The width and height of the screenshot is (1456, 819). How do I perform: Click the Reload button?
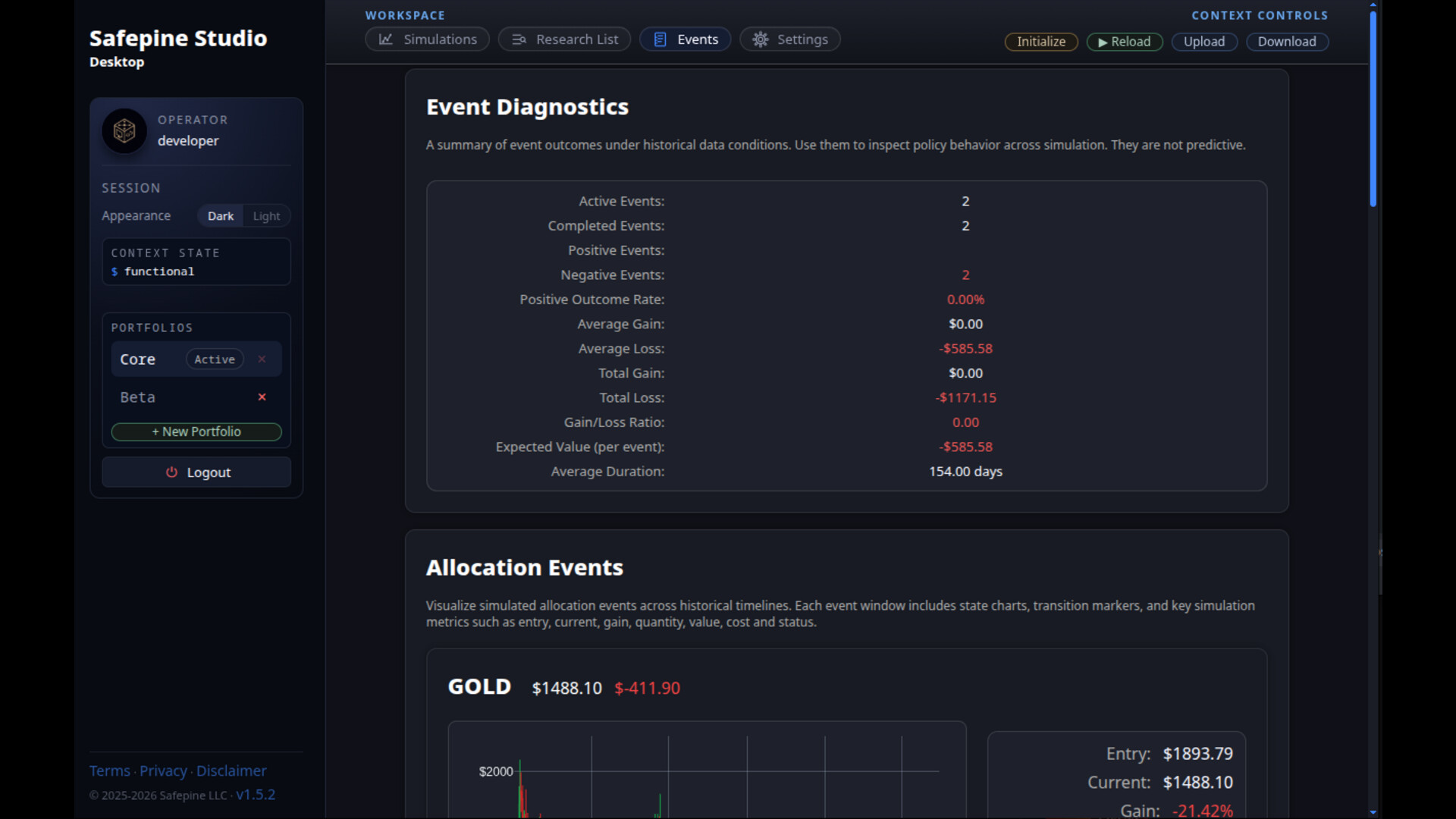click(x=1124, y=42)
